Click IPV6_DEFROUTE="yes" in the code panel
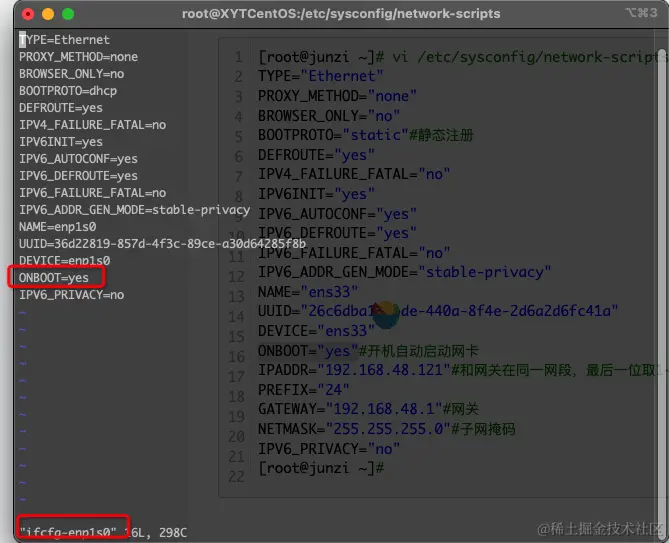The height and width of the screenshot is (543, 669). tap(337, 233)
